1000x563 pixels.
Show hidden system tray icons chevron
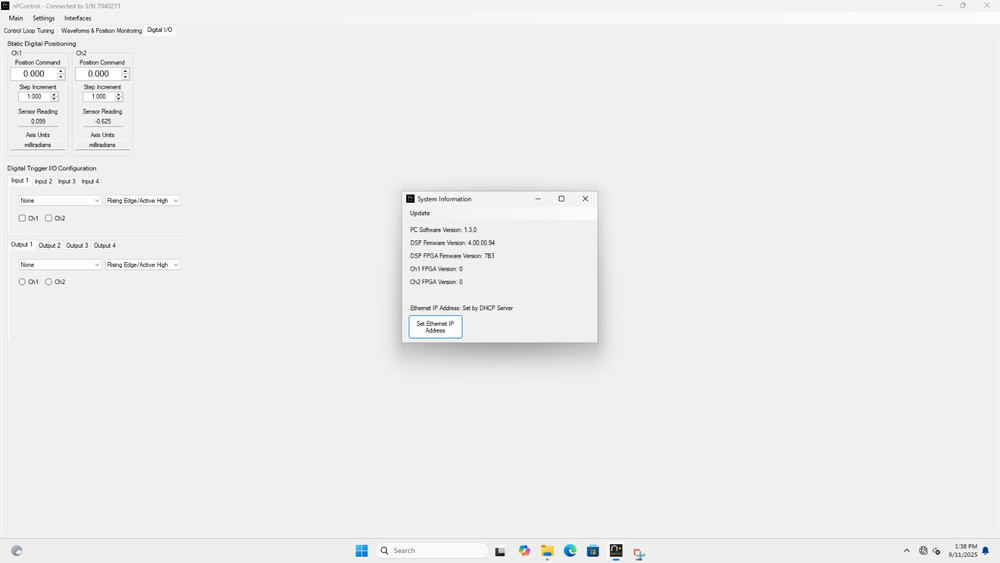[x=907, y=551]
